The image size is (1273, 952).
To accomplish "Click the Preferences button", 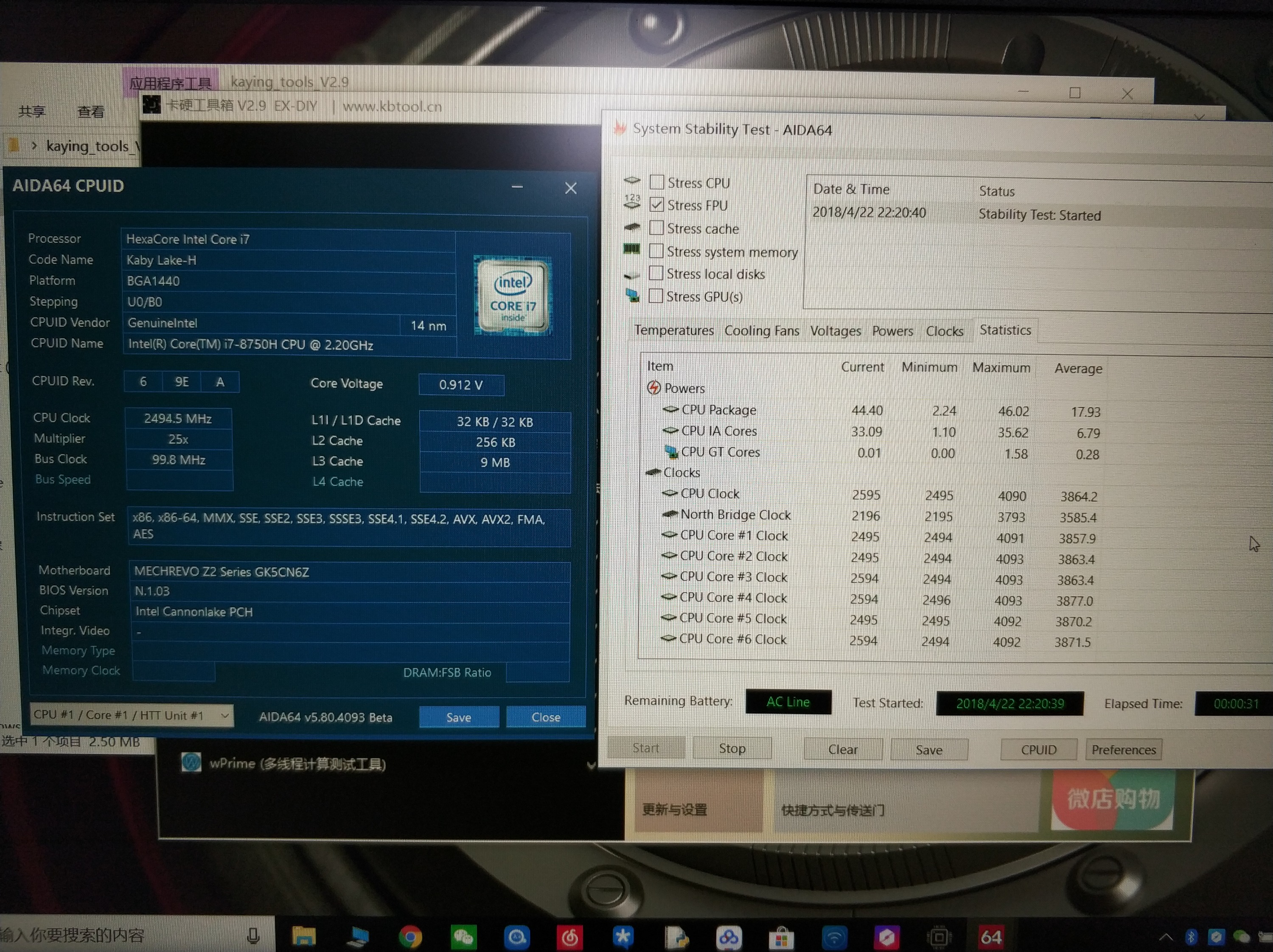I will coord(1123,750).
